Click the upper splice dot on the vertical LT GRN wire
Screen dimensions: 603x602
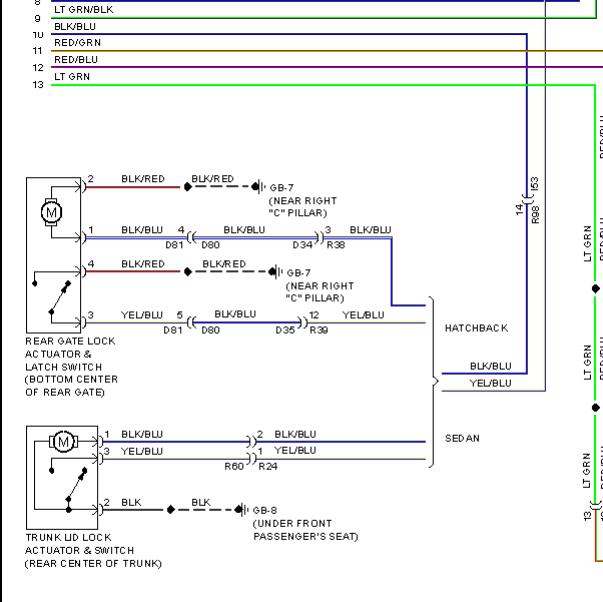point(595,288)
